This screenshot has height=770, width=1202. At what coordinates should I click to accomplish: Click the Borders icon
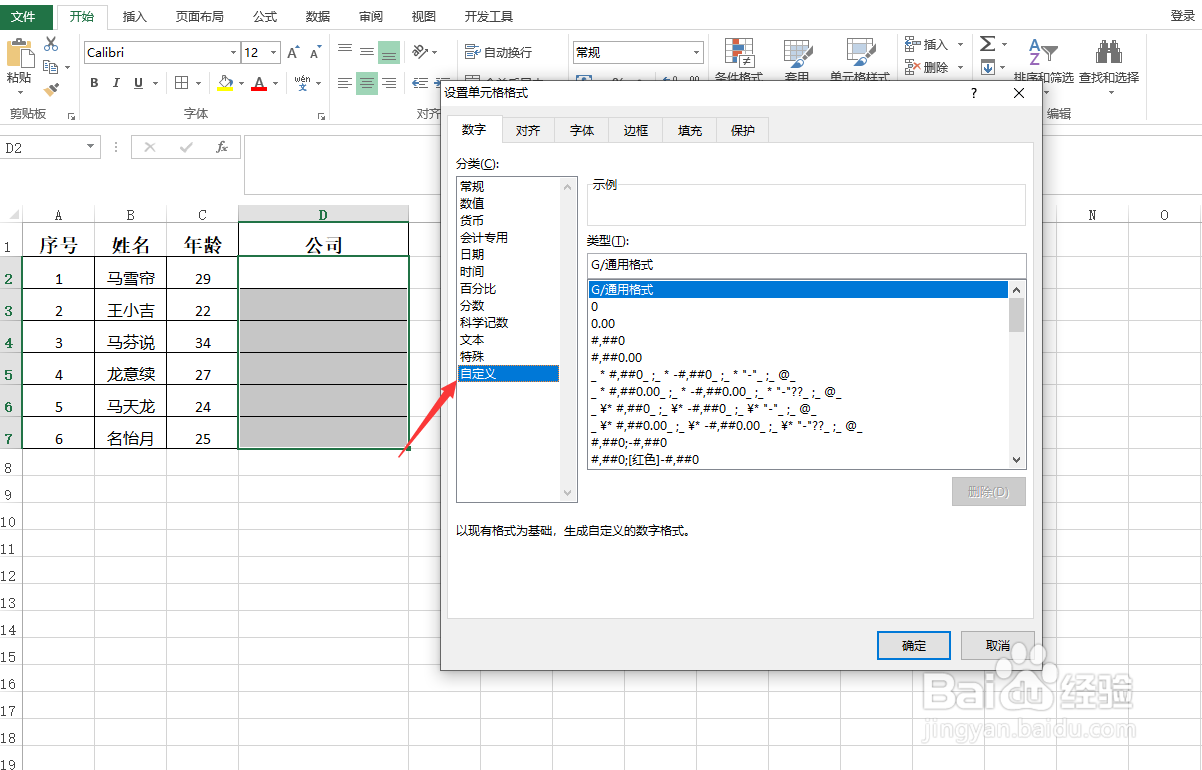181,83
